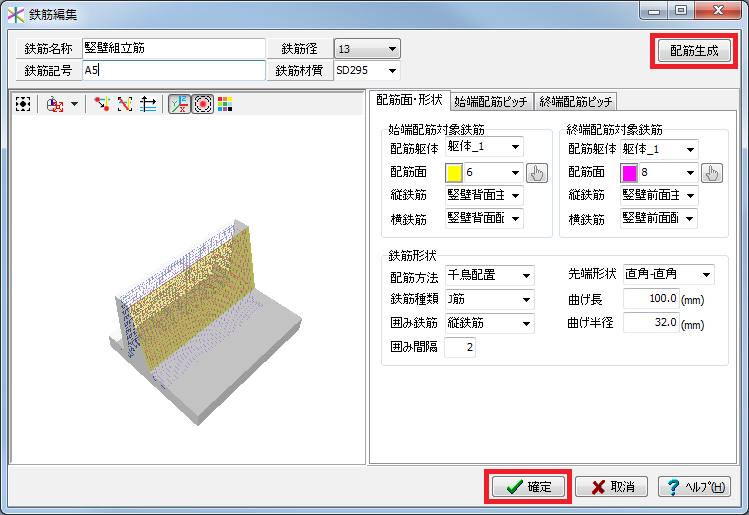Toggle the red circle highlight icon
749x515 pixels.
pyautogui.click(x=203, y=104)
